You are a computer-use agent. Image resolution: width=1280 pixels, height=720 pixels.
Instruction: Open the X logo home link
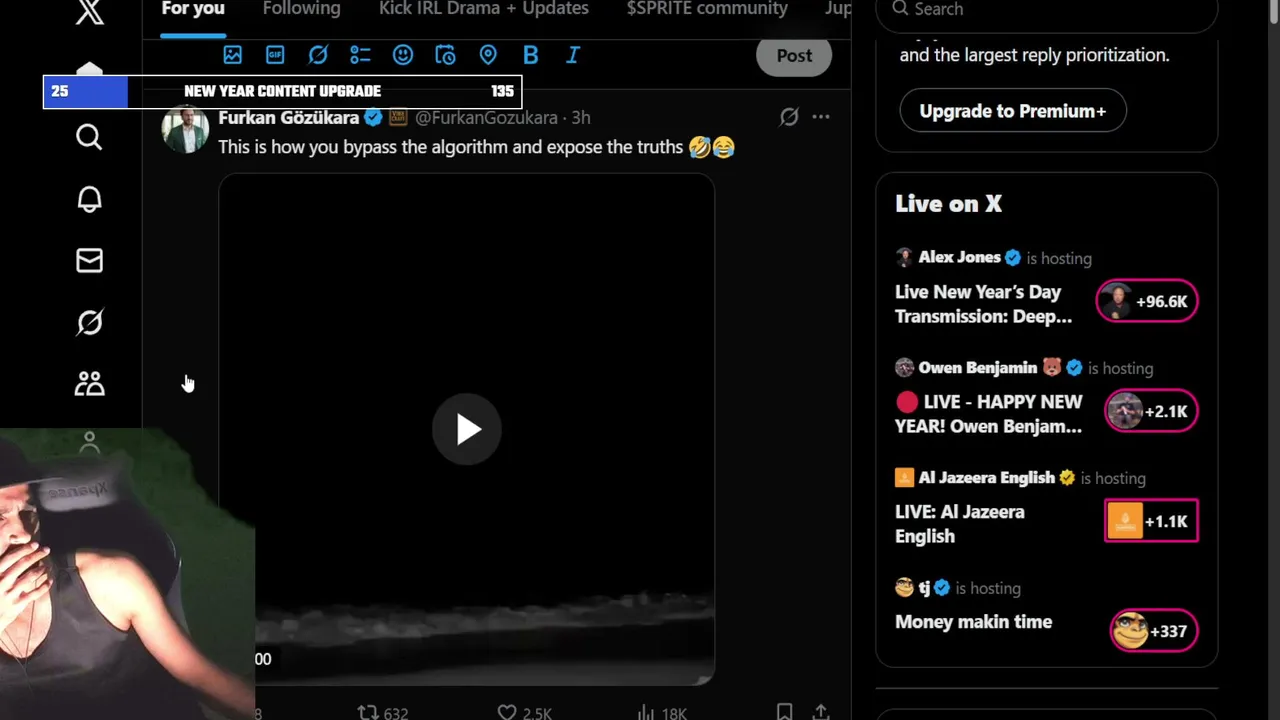[90, 12]
